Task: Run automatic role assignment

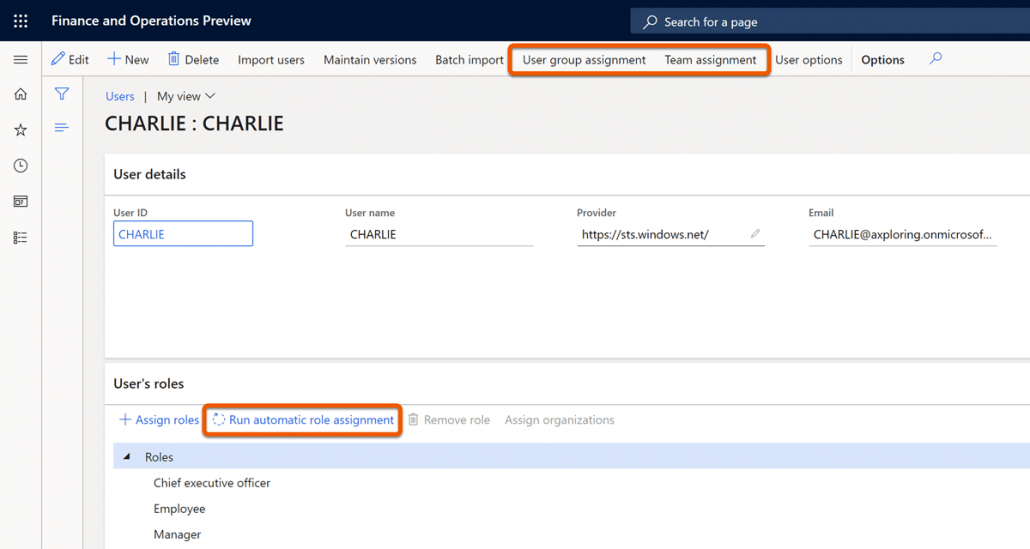Action: [x=303, y=420]
